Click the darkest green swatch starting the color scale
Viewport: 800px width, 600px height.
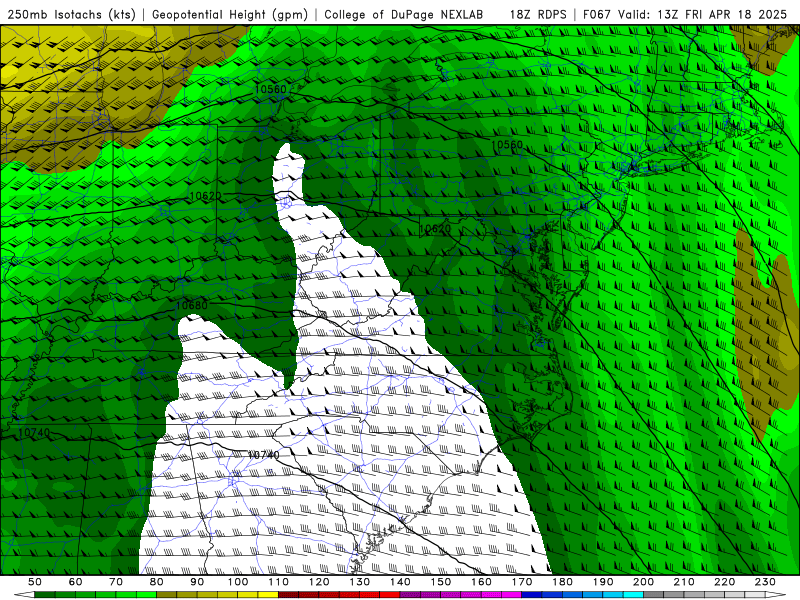pos(44,595)
